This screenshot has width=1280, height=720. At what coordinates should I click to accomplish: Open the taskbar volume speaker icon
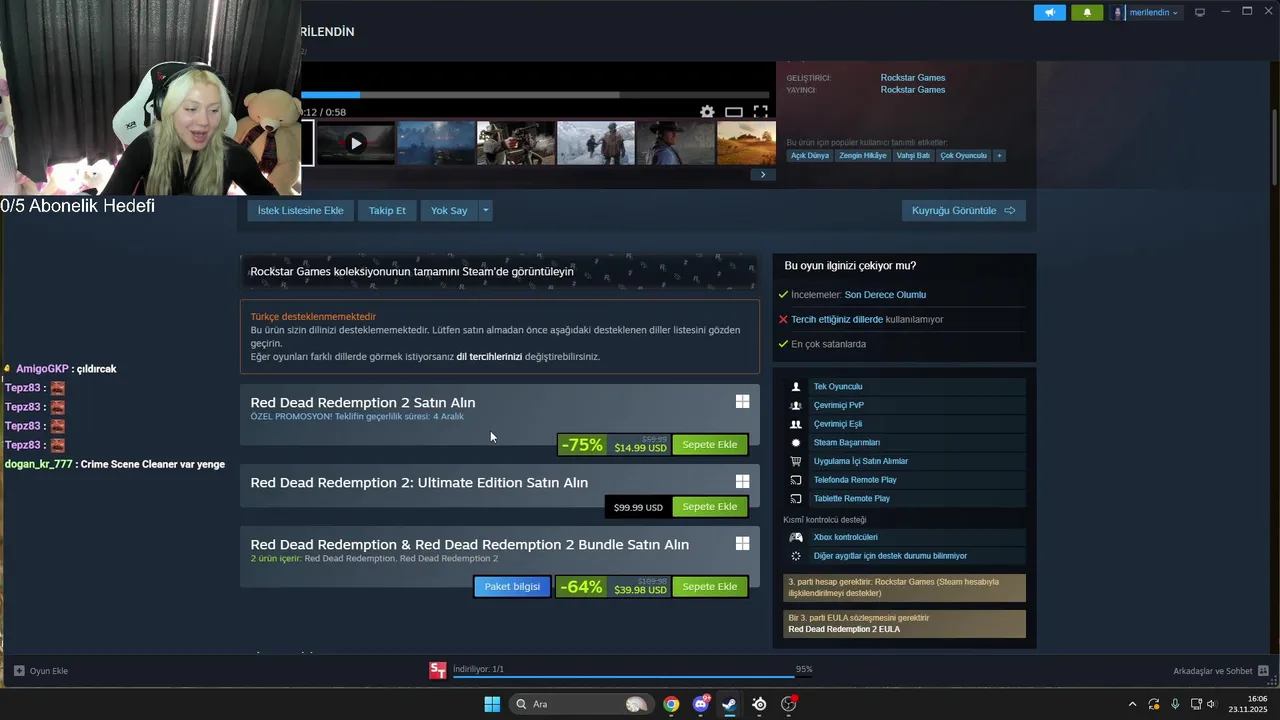tap(1212, 704)
